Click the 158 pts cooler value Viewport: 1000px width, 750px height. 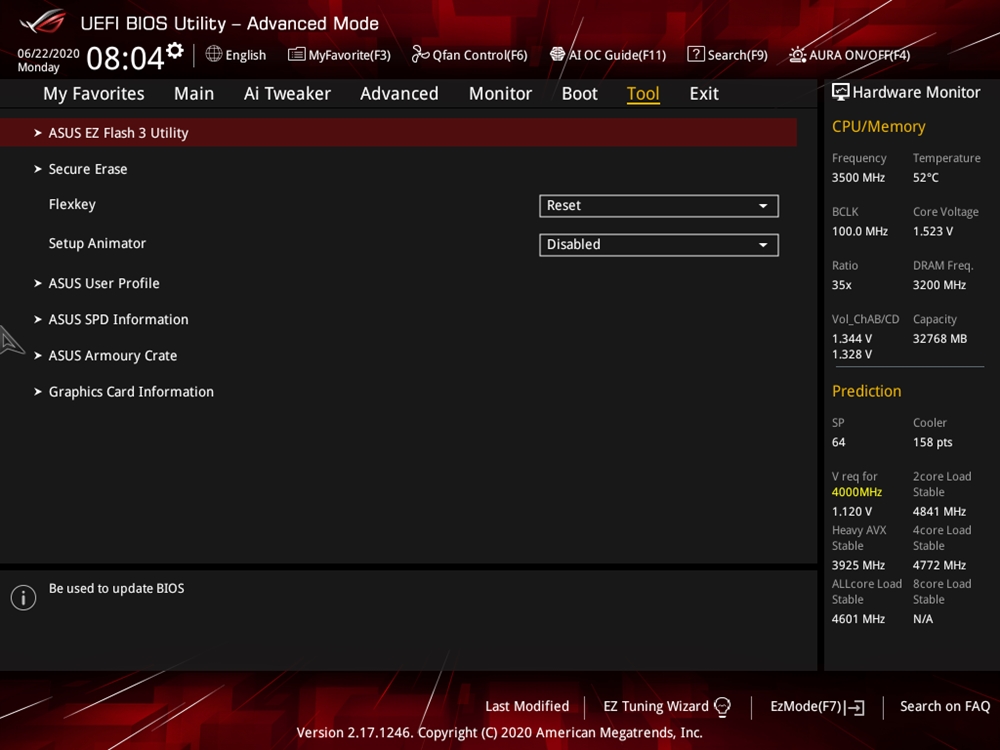click(x=932, y=442)
